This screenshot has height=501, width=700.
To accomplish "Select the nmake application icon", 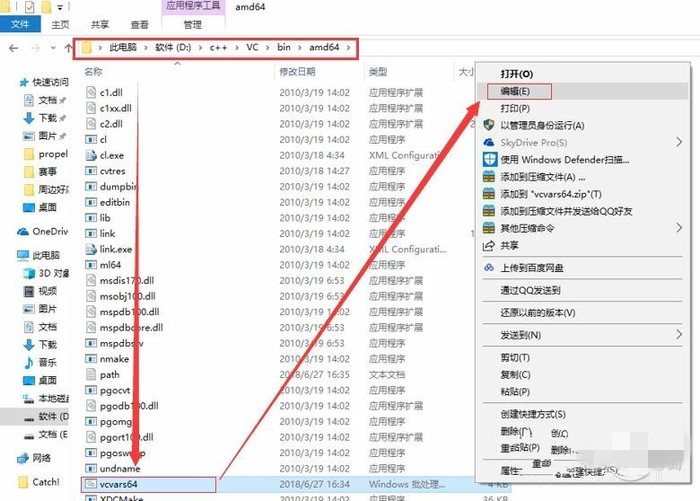I will [91, 359].
